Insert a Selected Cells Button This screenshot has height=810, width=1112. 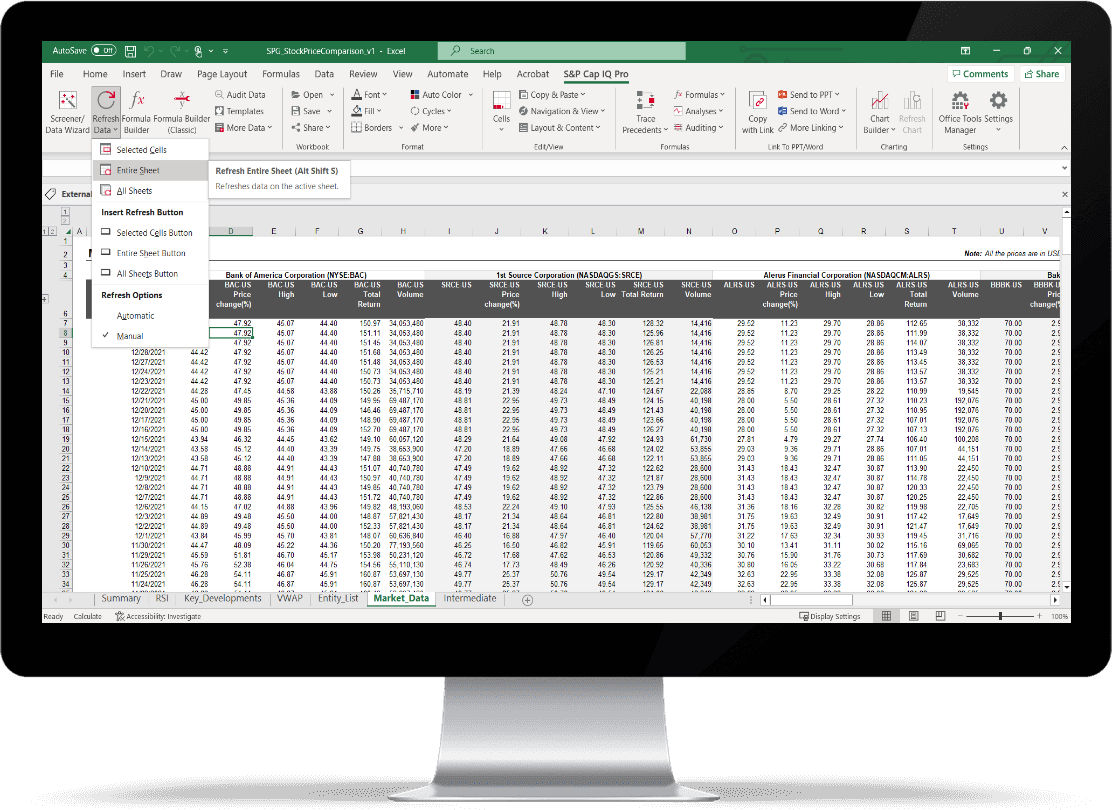click(x=150, y=233)
